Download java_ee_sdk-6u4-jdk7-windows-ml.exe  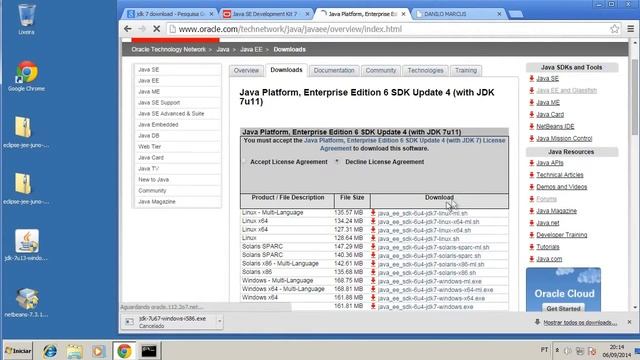pos(429,281)
